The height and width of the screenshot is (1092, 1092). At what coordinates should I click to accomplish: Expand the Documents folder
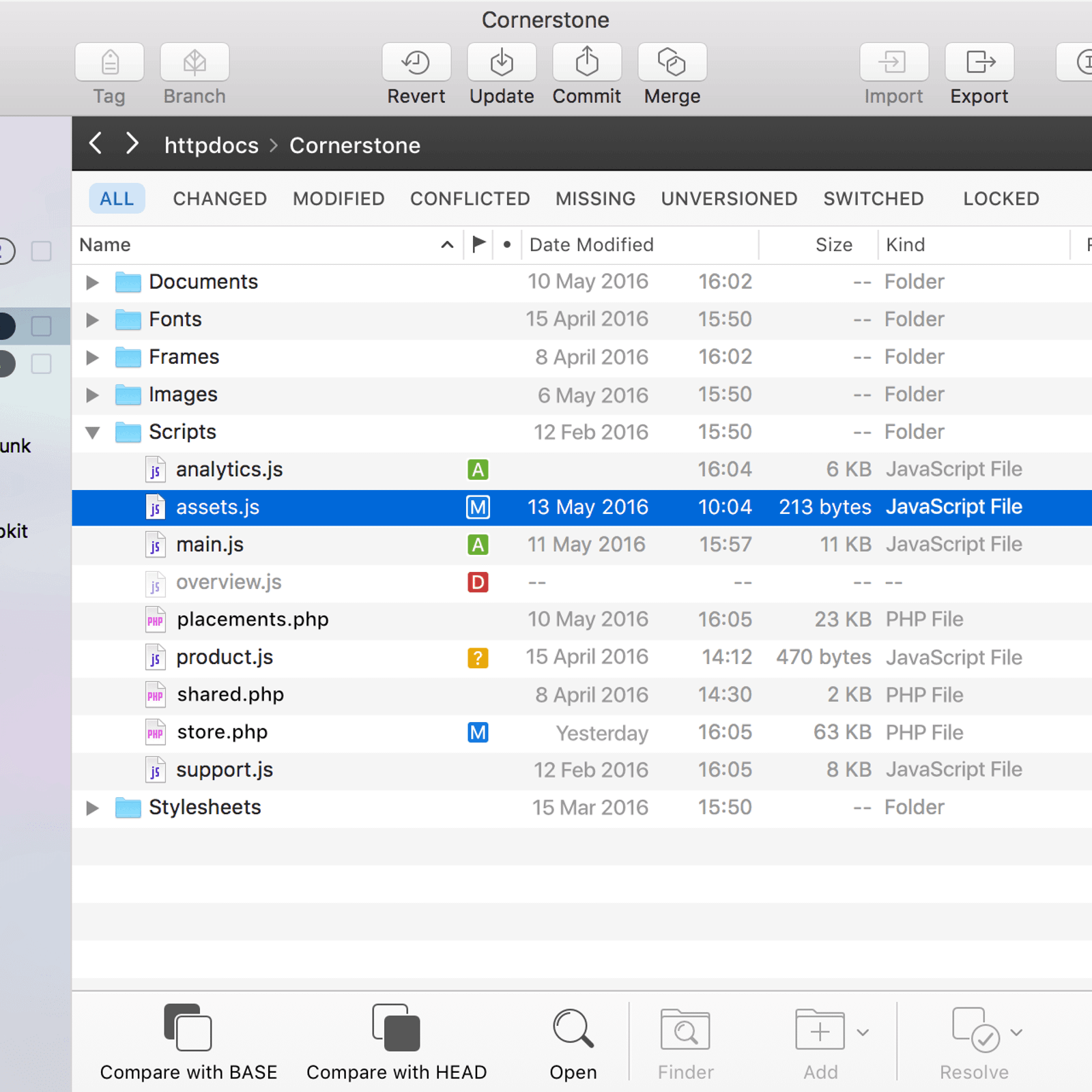coord(92,282)
